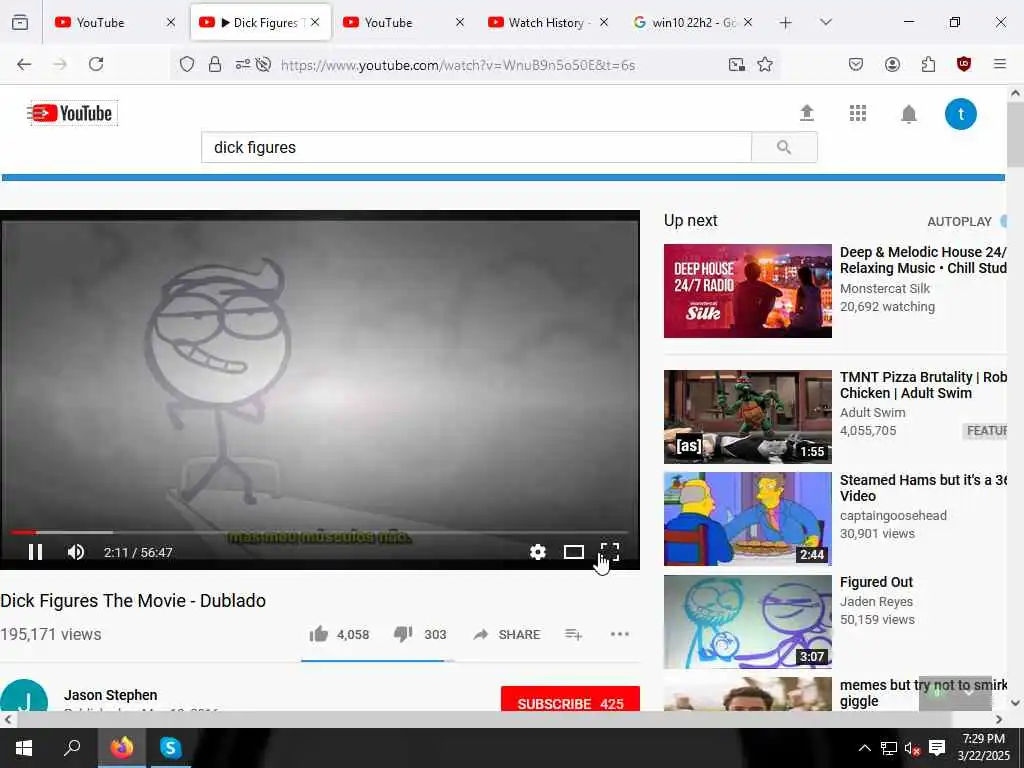Open the Figured Out video title
The width and height of the screenshot is (1024, 768).
point(876,582)
